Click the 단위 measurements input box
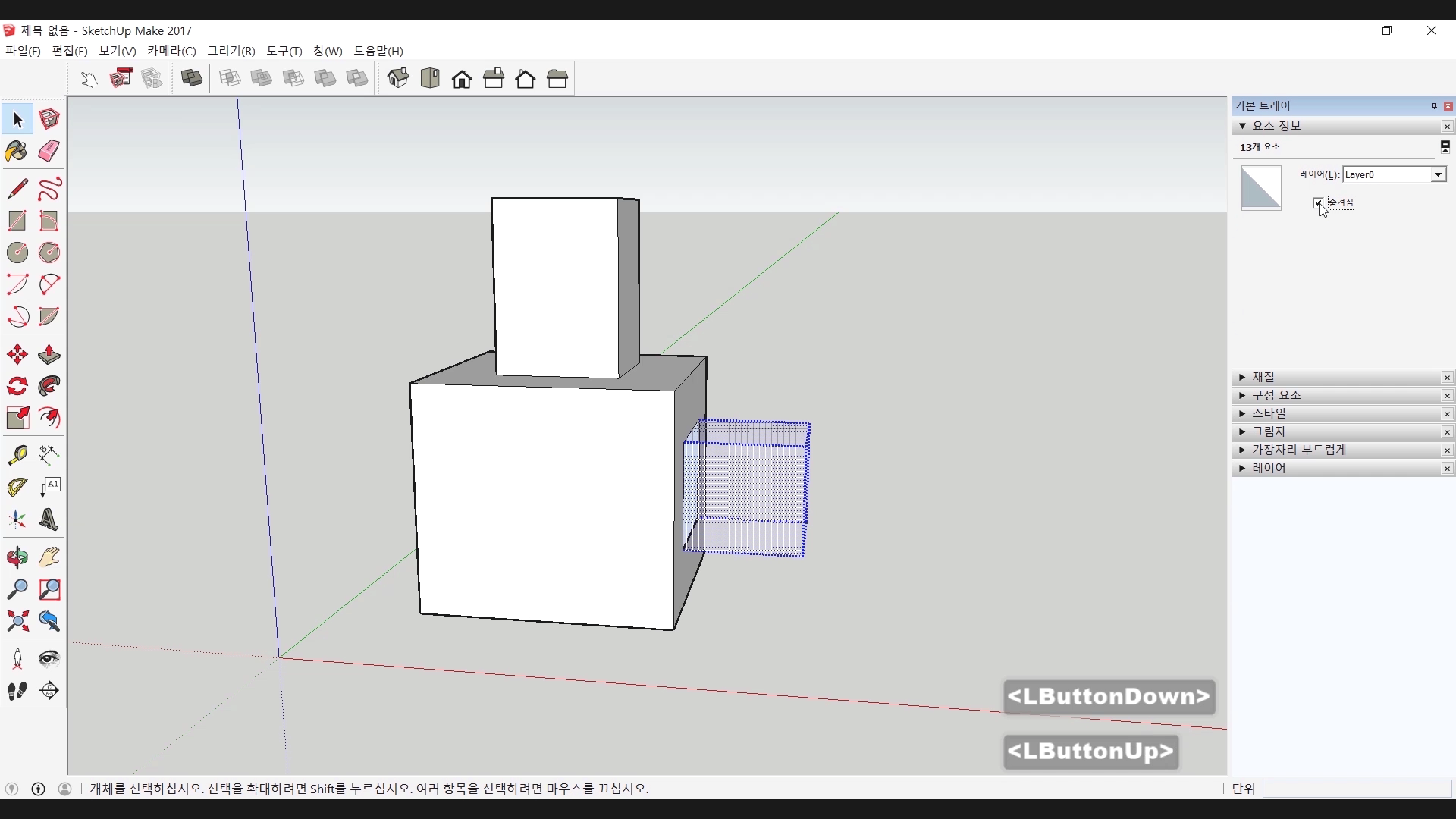 pyautogui.click(x=1356, y=789)
